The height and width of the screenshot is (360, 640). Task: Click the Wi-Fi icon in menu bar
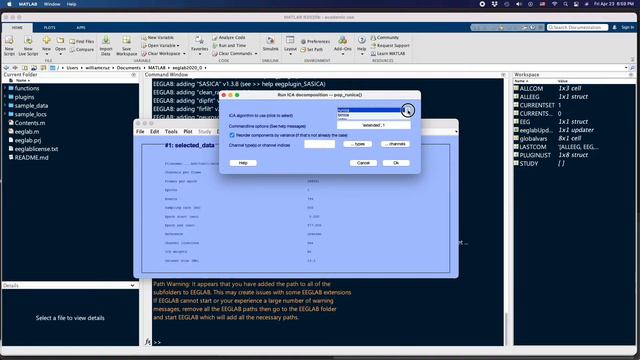554,4
